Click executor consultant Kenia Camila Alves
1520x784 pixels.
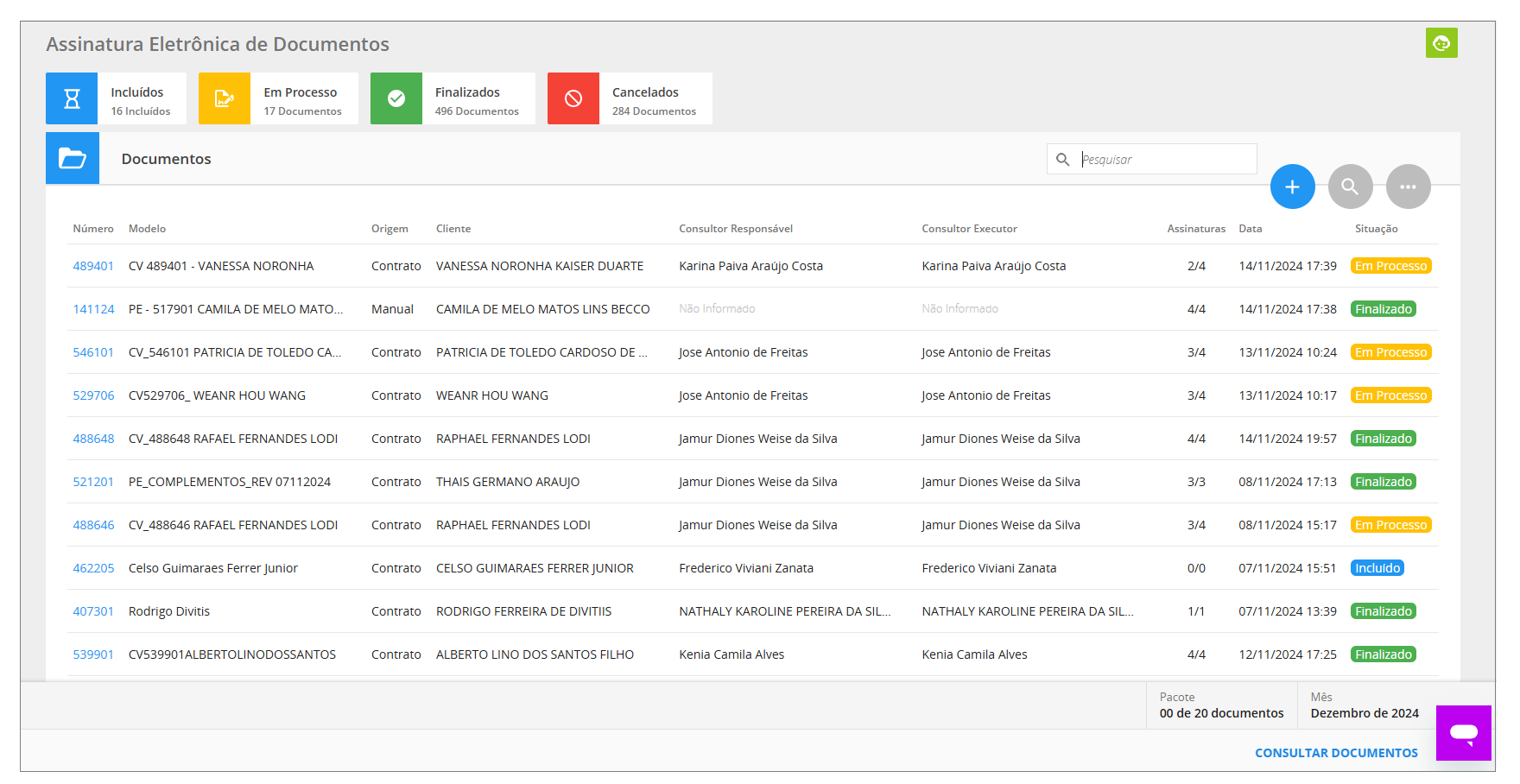[974, 654]
